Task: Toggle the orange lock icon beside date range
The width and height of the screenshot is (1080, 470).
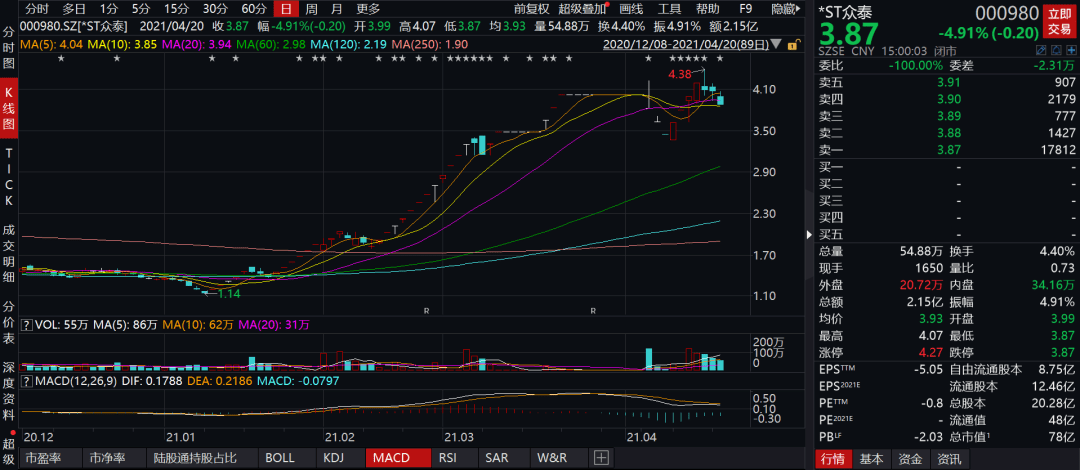Action: point(793,45)
